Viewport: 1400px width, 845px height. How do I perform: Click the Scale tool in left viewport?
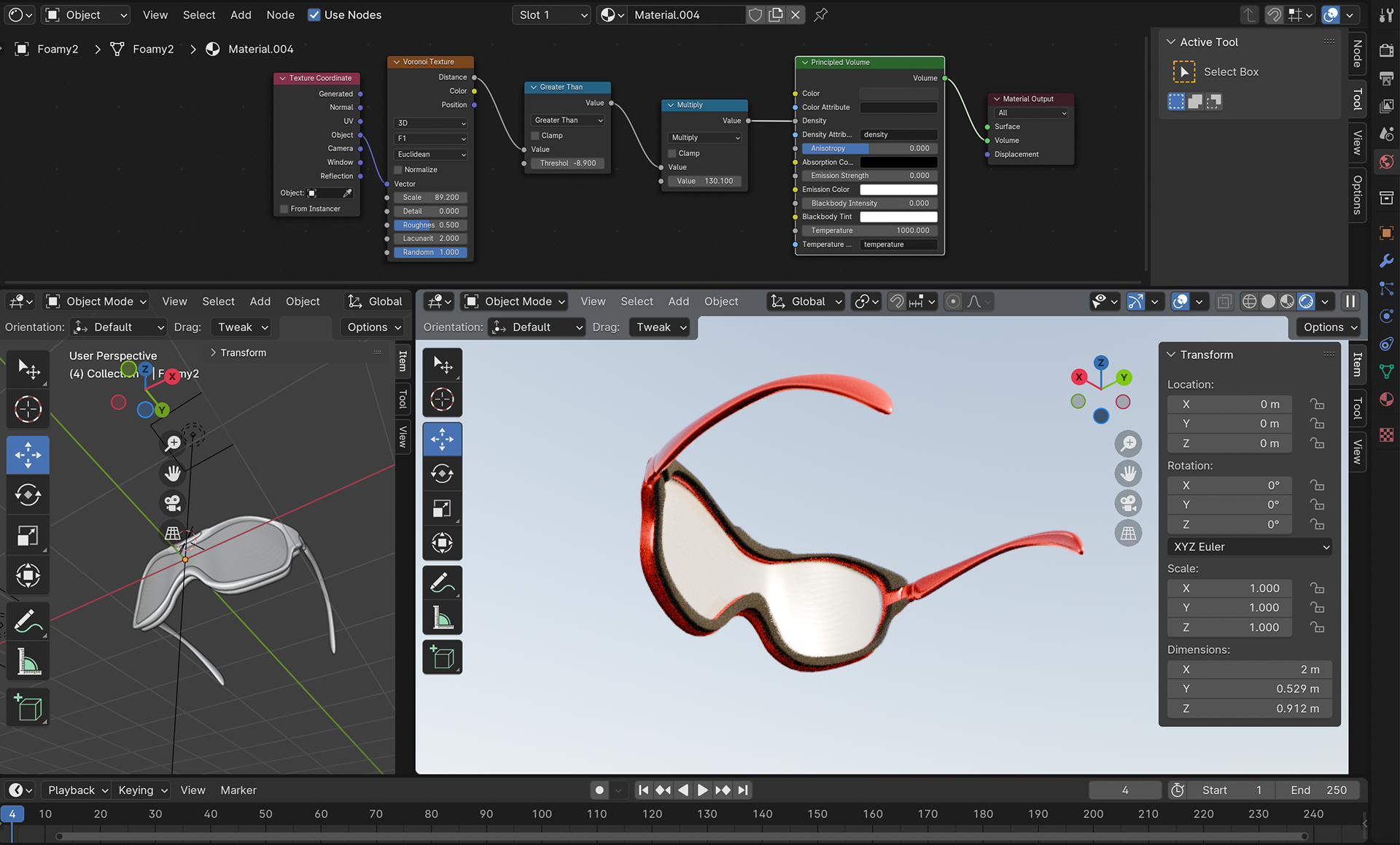(28, 537)
